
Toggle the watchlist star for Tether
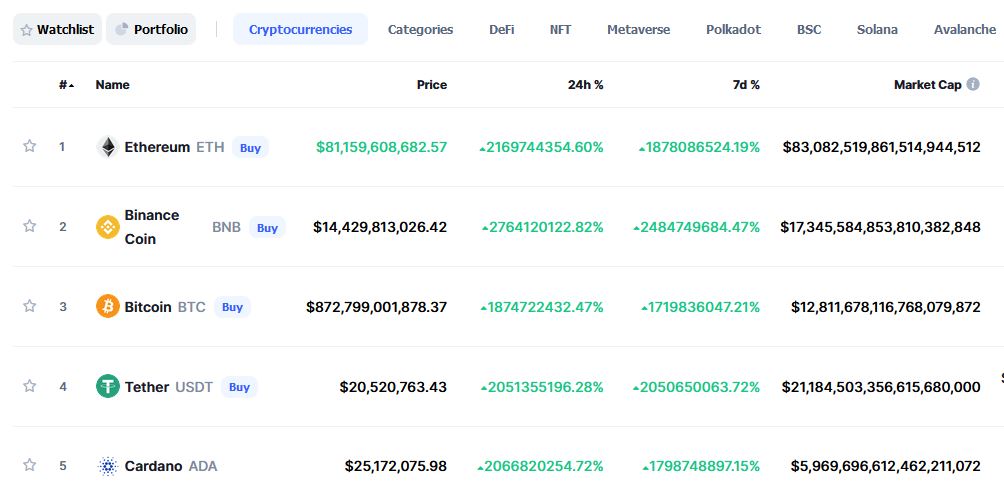coord(29,386)
